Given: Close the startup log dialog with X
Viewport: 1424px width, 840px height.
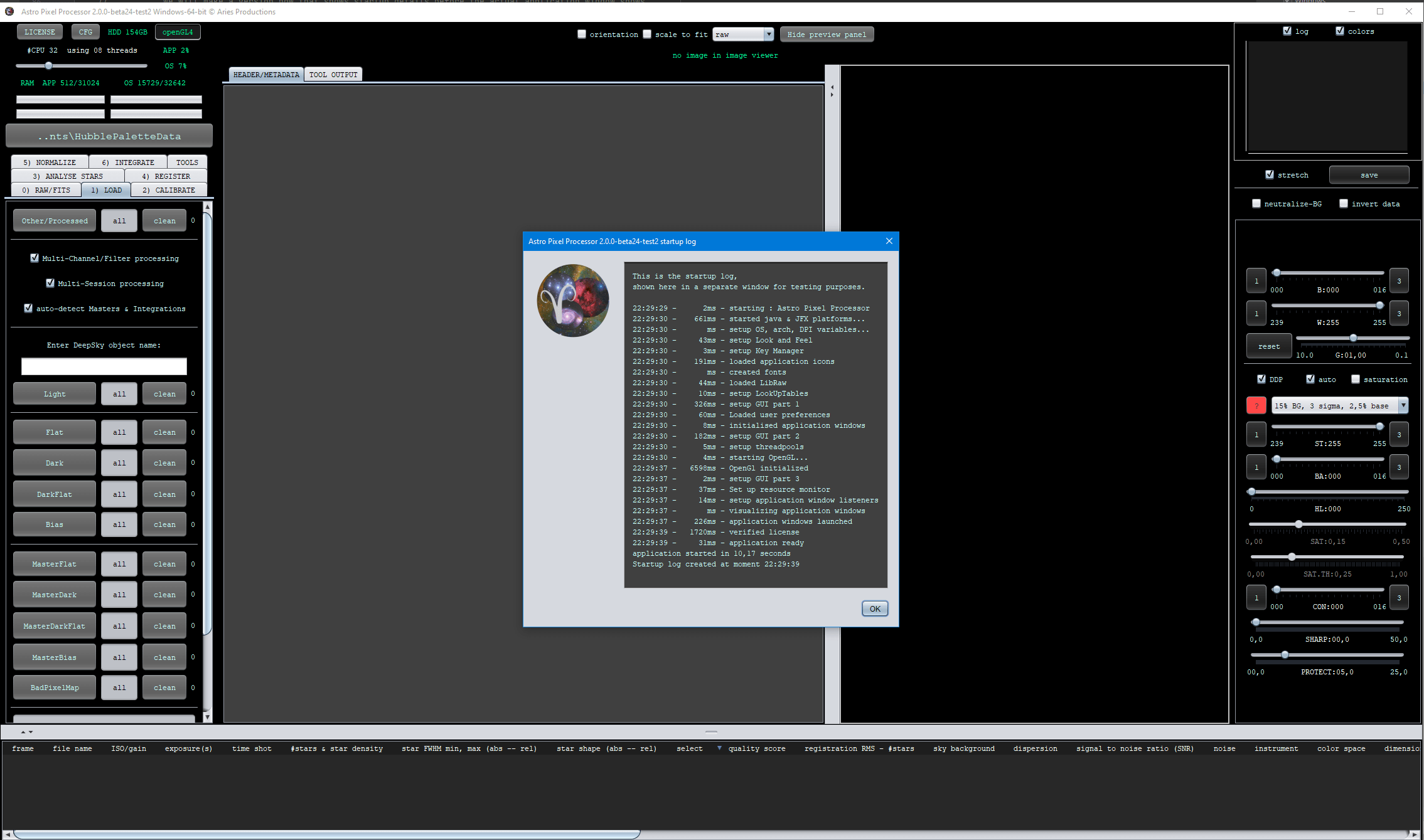Looking at the screenshot, I should click(889, 241).
